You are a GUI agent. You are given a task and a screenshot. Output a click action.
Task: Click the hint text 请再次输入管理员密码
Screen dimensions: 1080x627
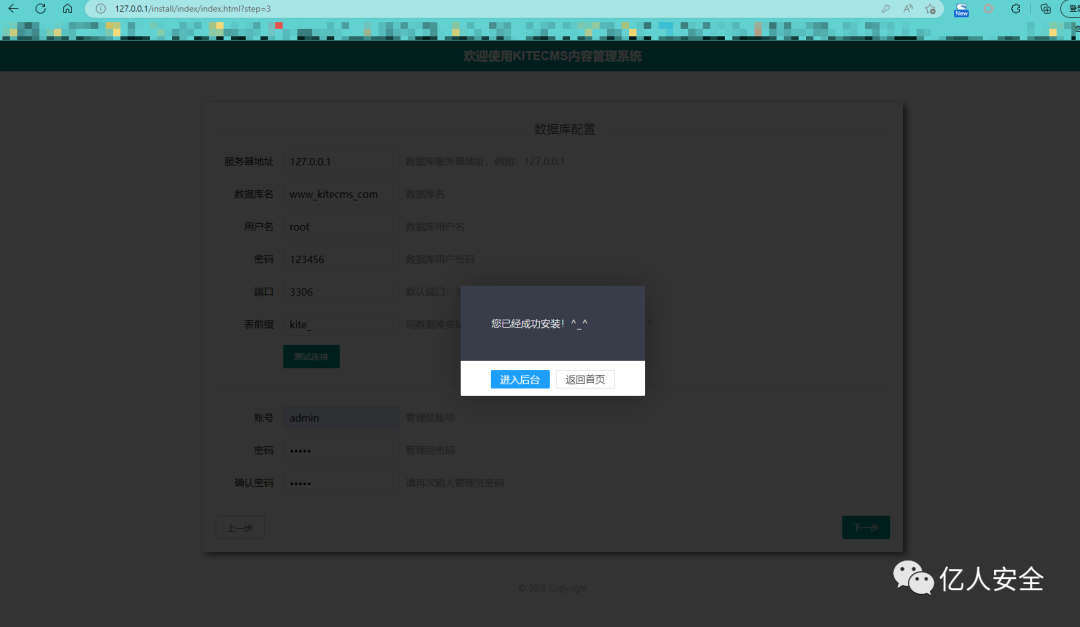tap(455, 483)
